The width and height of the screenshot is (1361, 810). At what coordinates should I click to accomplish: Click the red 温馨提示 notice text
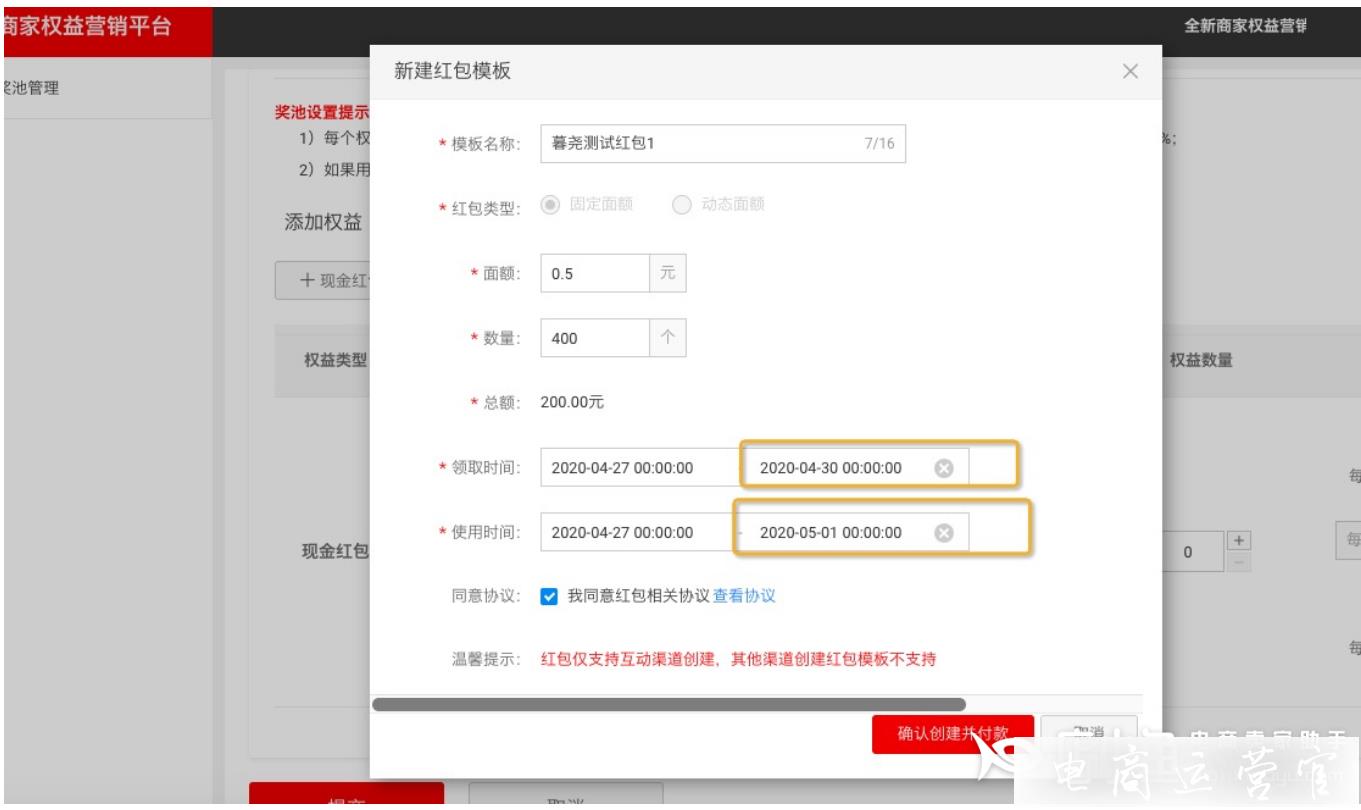point(738,660)
